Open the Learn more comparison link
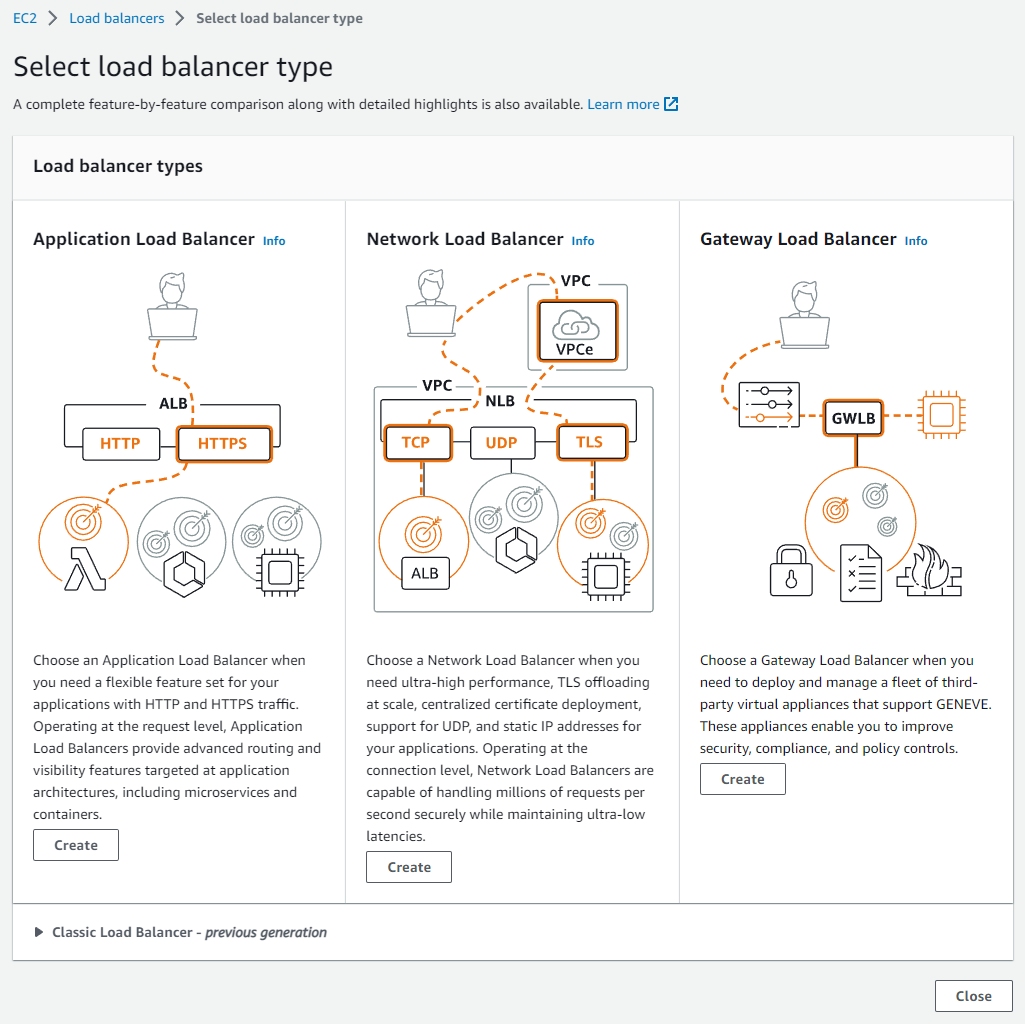 [x=623, y=105]
